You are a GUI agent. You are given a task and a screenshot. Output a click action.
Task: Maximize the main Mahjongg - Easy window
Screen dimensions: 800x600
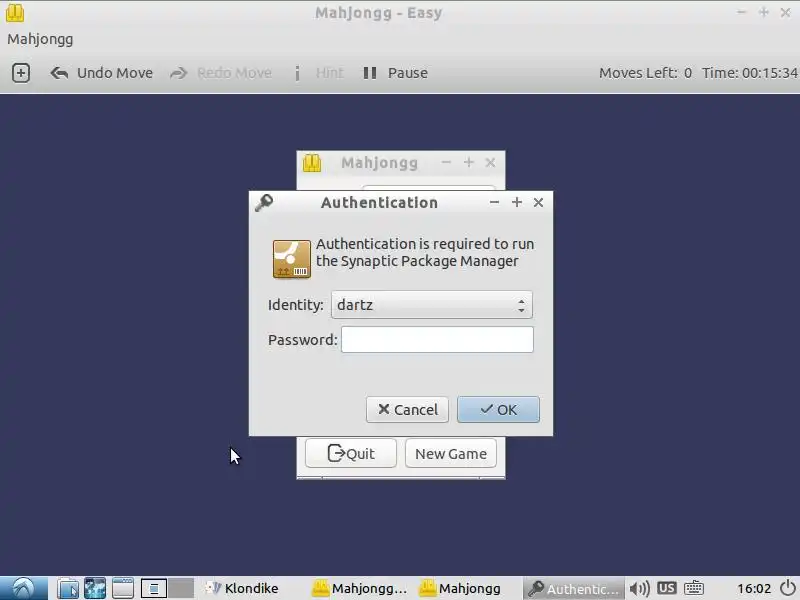coord(763,13)
